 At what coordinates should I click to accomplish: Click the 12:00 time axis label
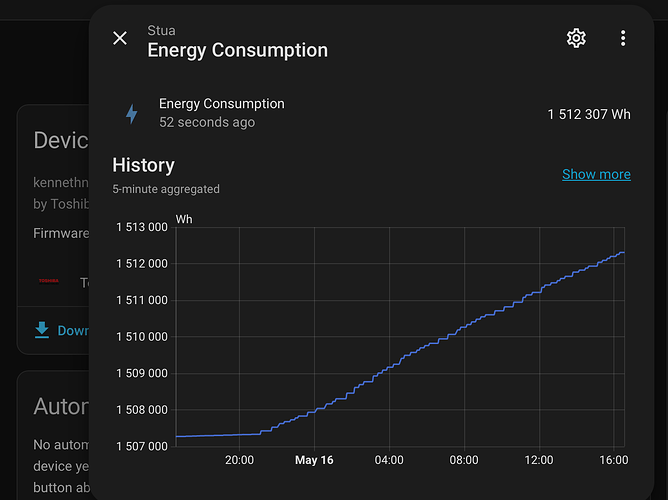coord(539,460)
